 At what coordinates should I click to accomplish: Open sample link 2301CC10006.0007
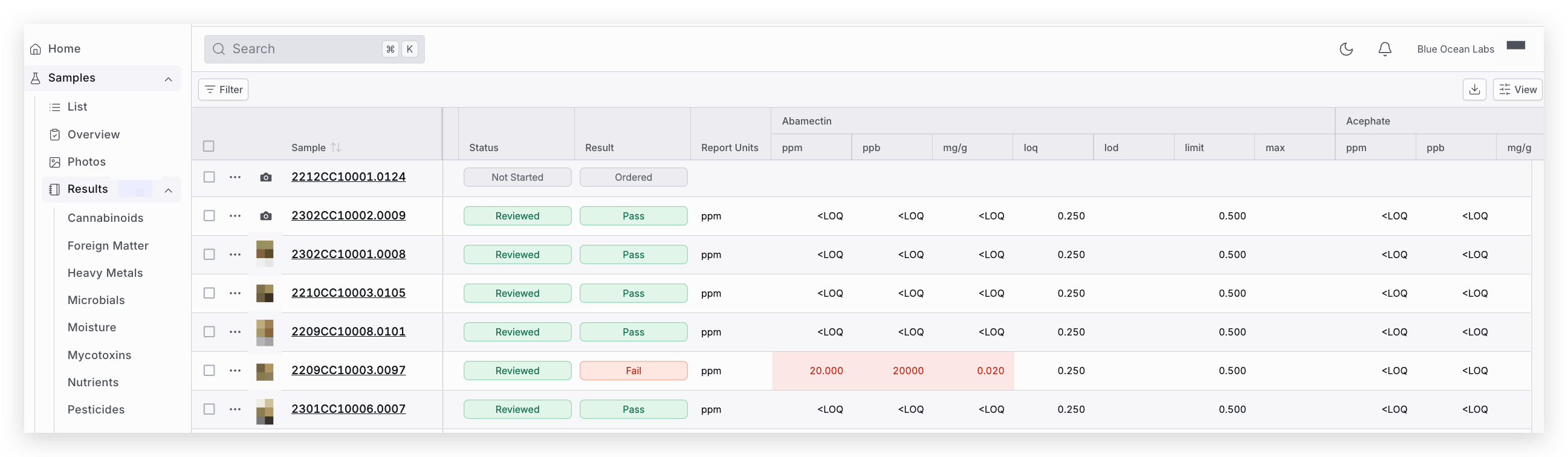[x=348, y=409]
